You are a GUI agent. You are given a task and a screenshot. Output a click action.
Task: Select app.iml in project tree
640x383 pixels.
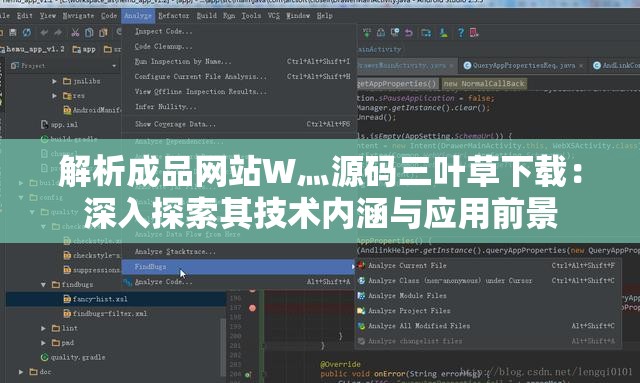64,125
